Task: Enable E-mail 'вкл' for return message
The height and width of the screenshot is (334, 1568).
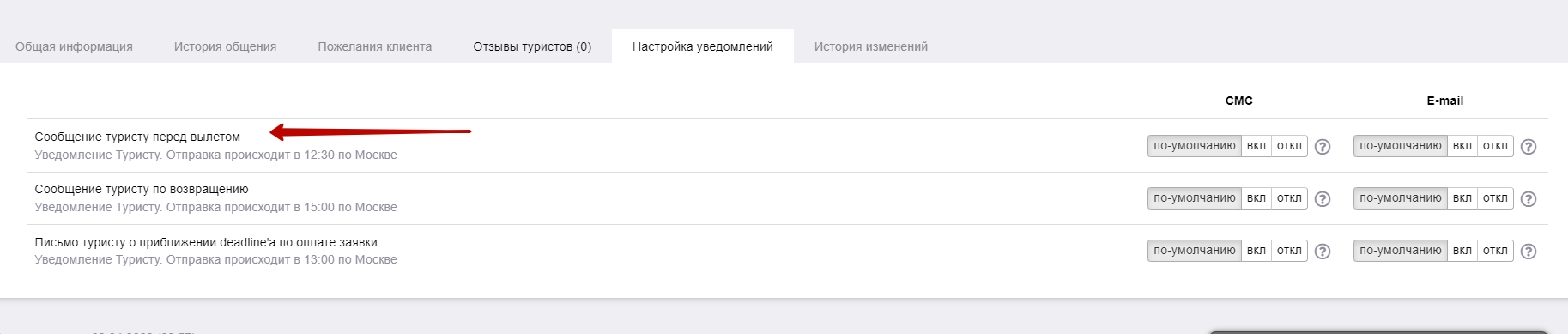Action: [1462, 198]
